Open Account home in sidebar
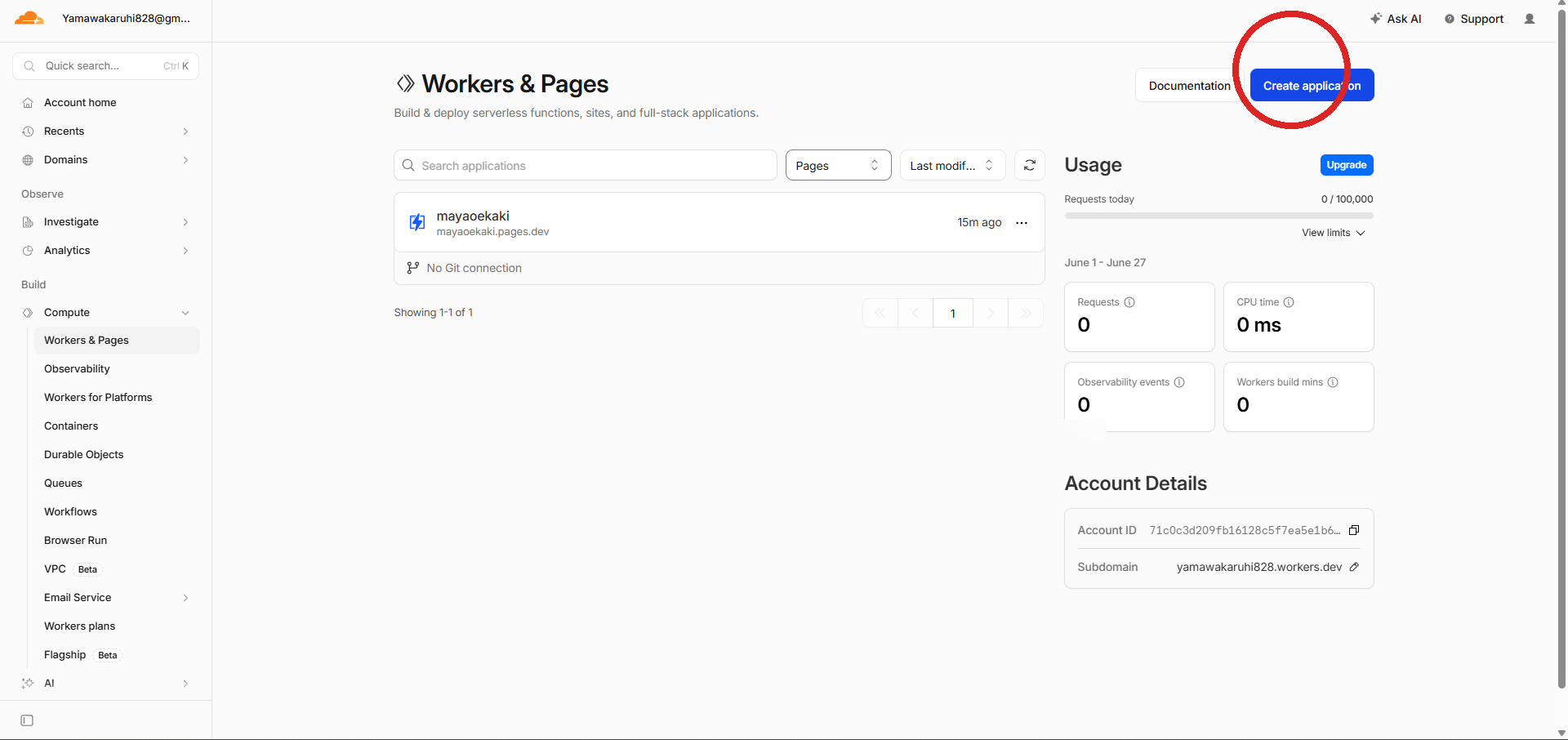This screenshot has height=740, width=1568. (106, 103)
